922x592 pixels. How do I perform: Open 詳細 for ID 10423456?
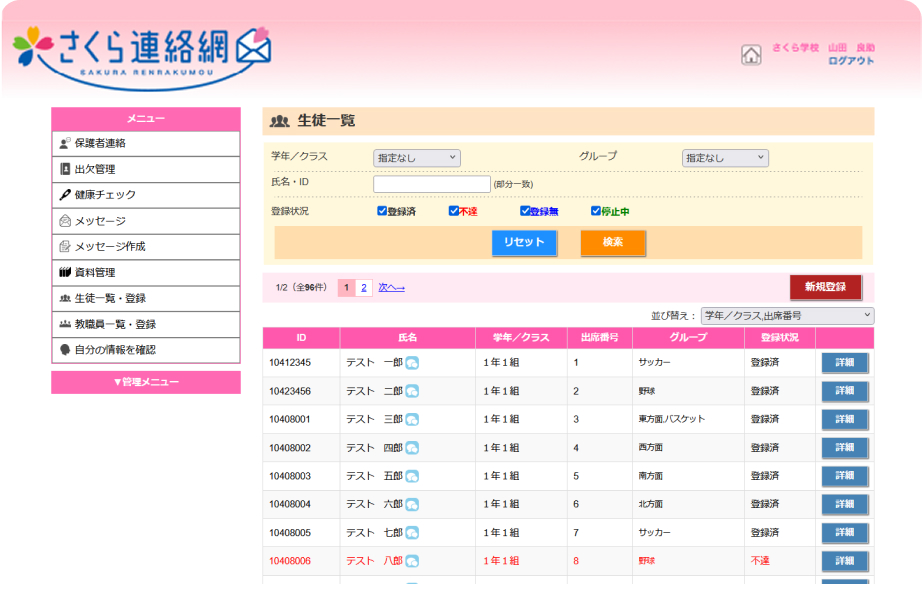point(844,391)
